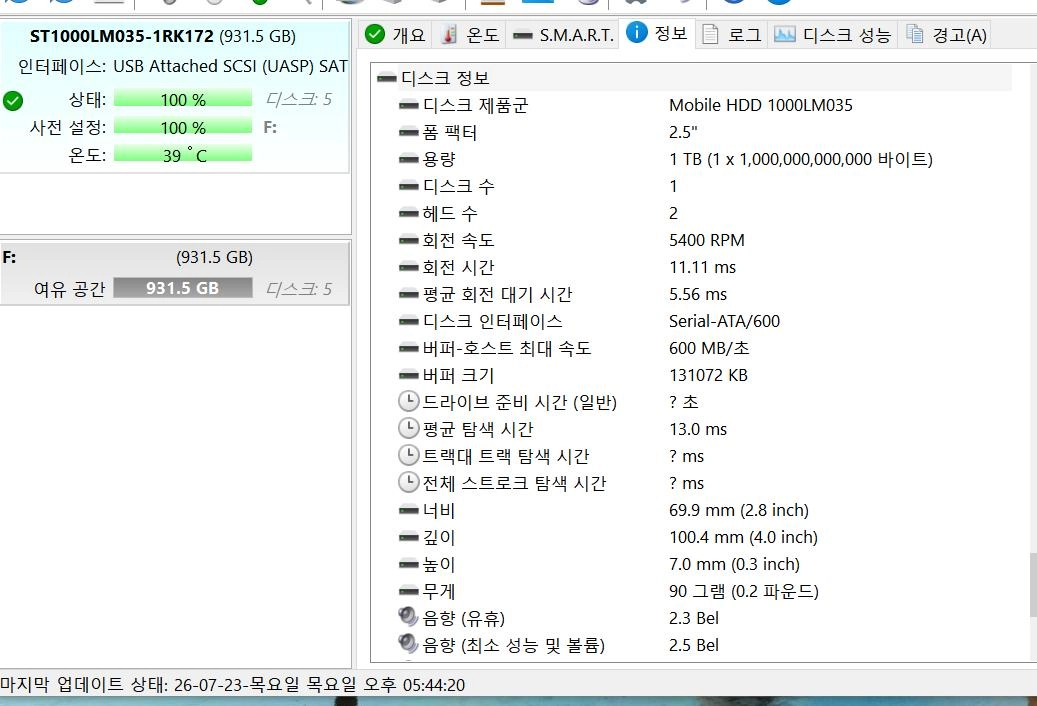Click the speaker icon beside 음향 (최소 성능 및 볼륨)
Image resolution: width=1037 pixels, height=706 pixels.
pyautogui.click(x=408, y=643)
